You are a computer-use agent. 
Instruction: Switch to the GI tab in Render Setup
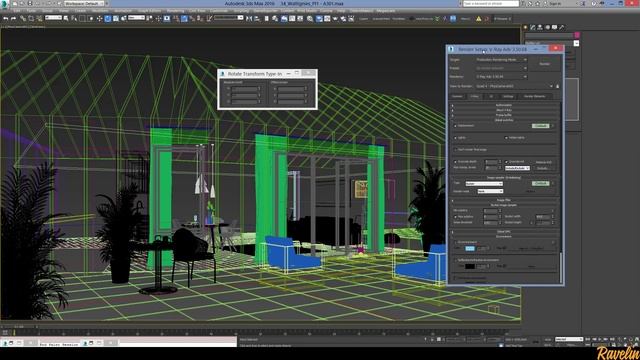tap(491, 96)
